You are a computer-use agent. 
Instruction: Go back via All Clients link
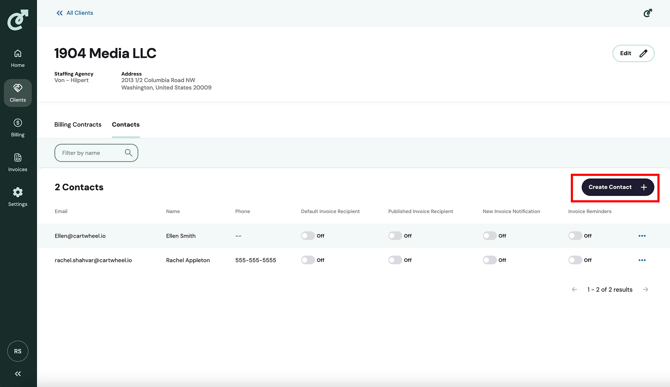coord(75,13)
